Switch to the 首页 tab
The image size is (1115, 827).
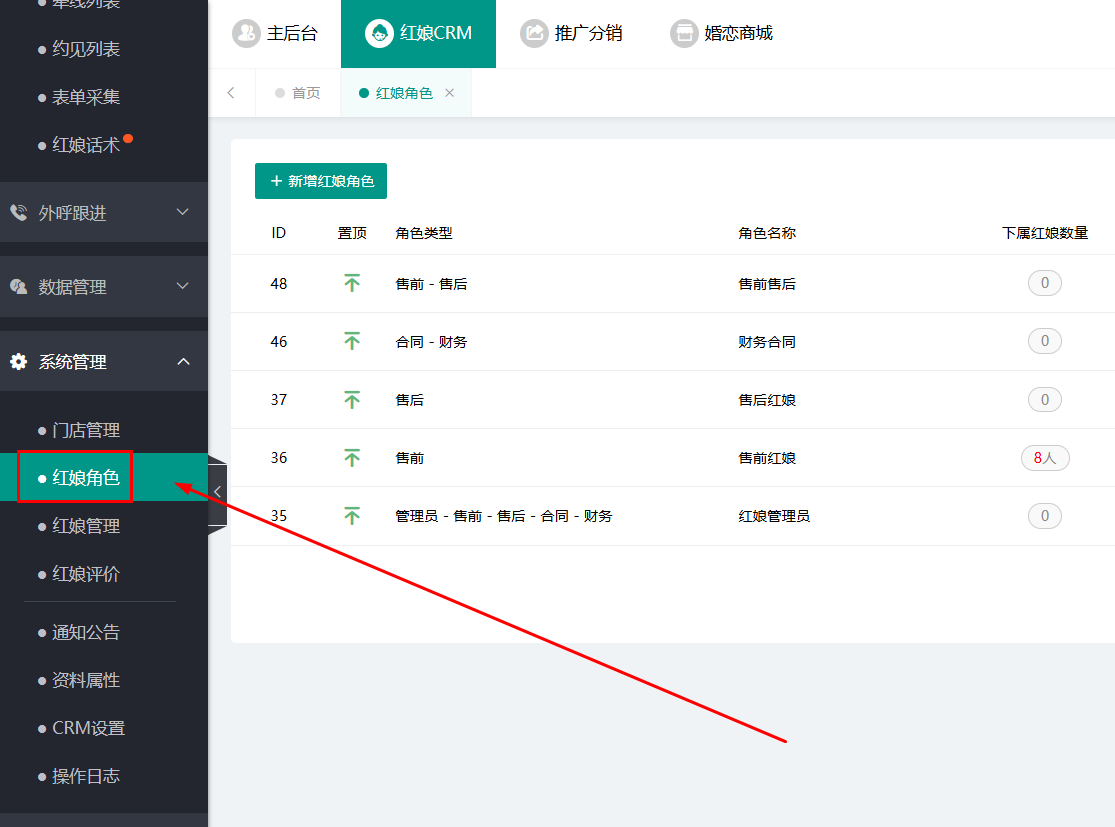click(298, 93)
